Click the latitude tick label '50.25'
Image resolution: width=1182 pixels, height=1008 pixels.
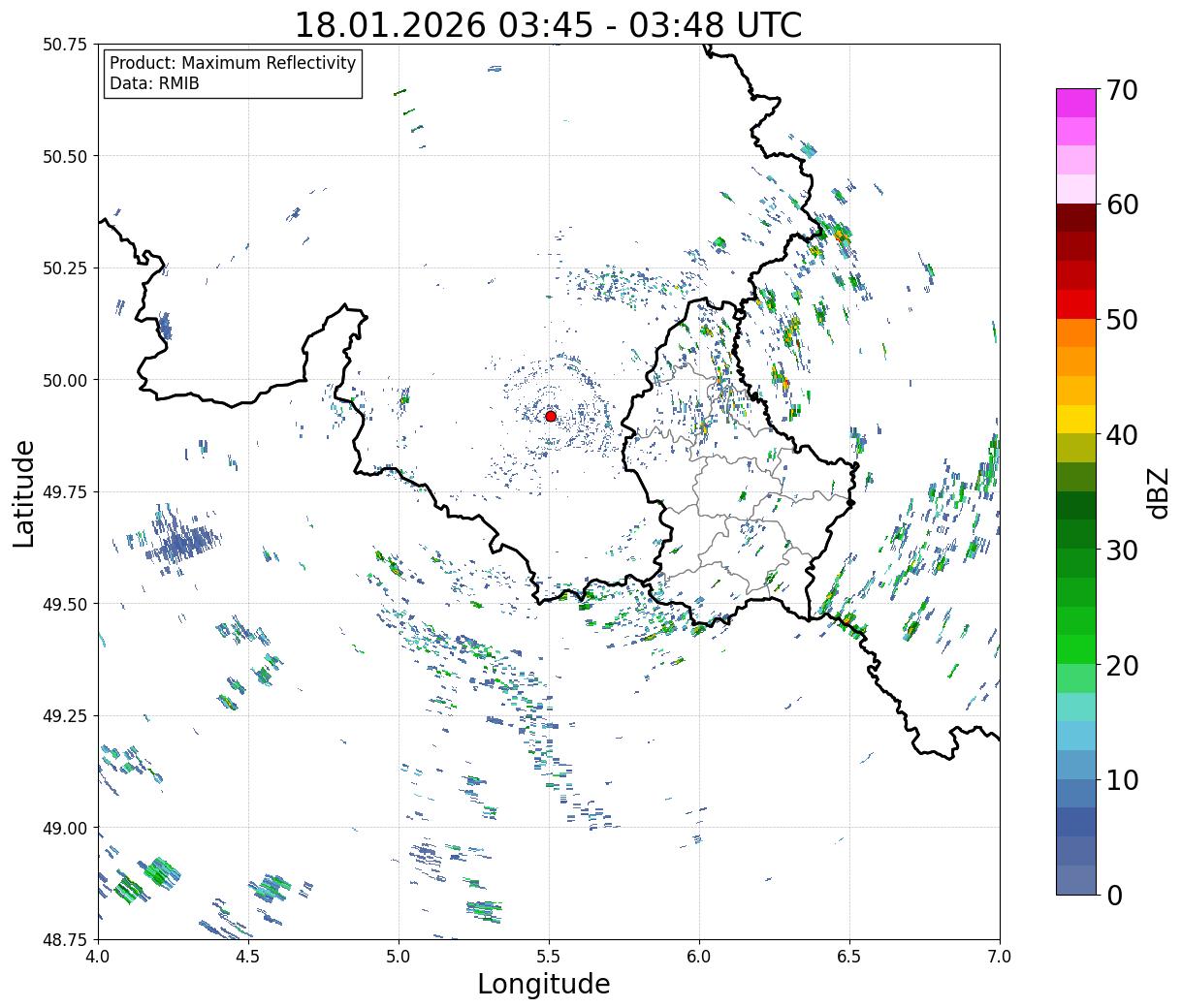(x=64, y=268)
